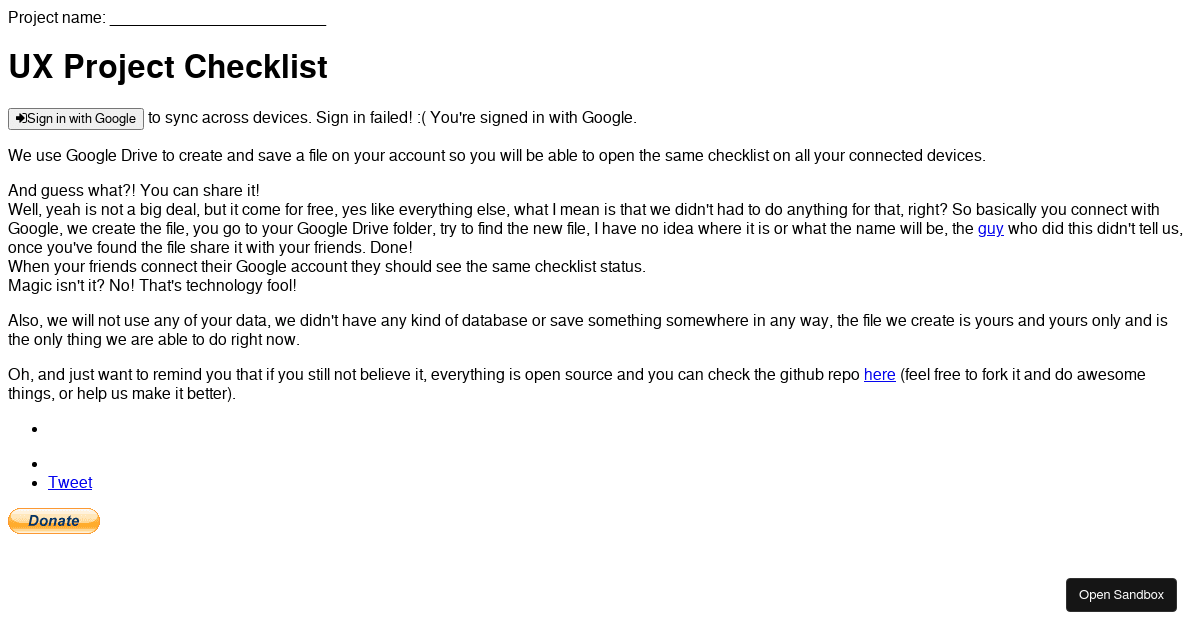The image size is (1200, 630).
Task: Follow the 'guy' hyperlink
Action: pos(989,228)
